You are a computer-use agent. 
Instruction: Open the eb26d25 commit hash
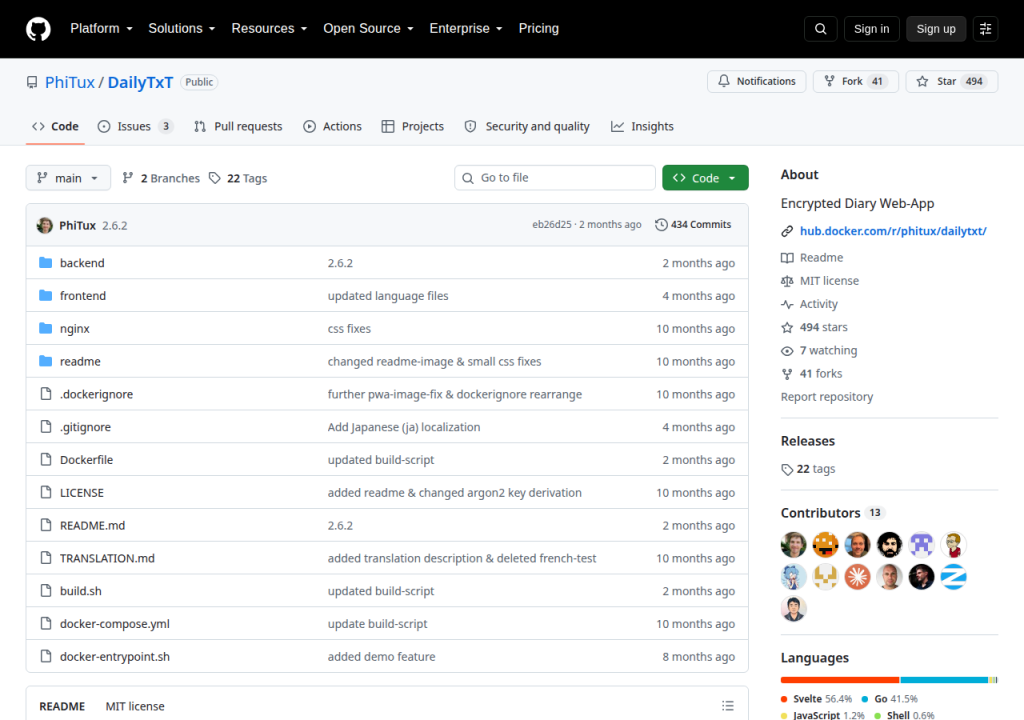click(x=552, y=225)
